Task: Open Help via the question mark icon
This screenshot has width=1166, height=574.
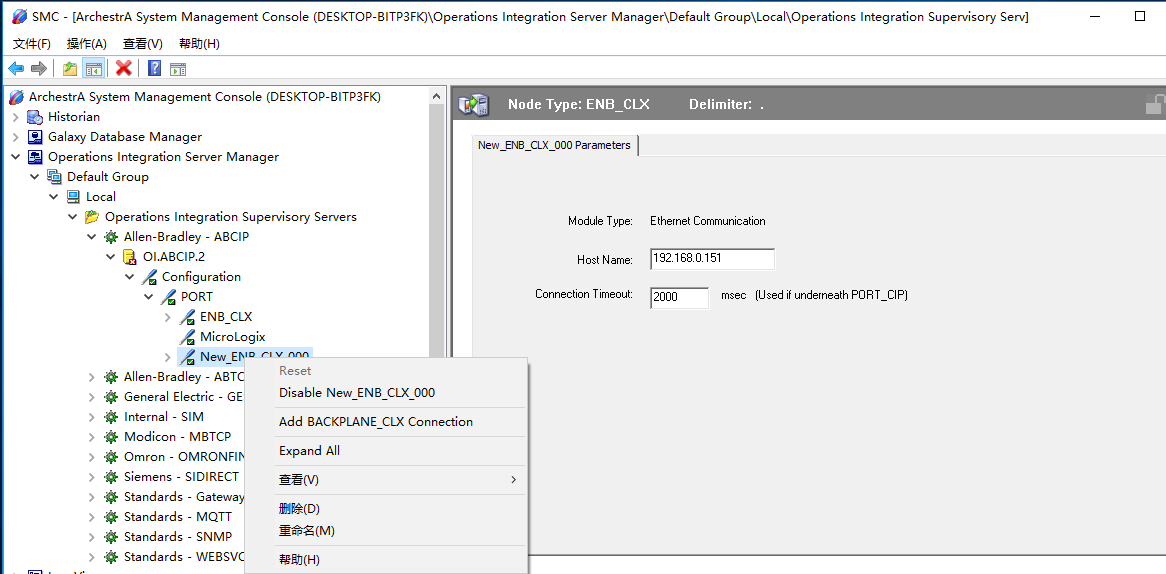Action: tap(154, 68)
